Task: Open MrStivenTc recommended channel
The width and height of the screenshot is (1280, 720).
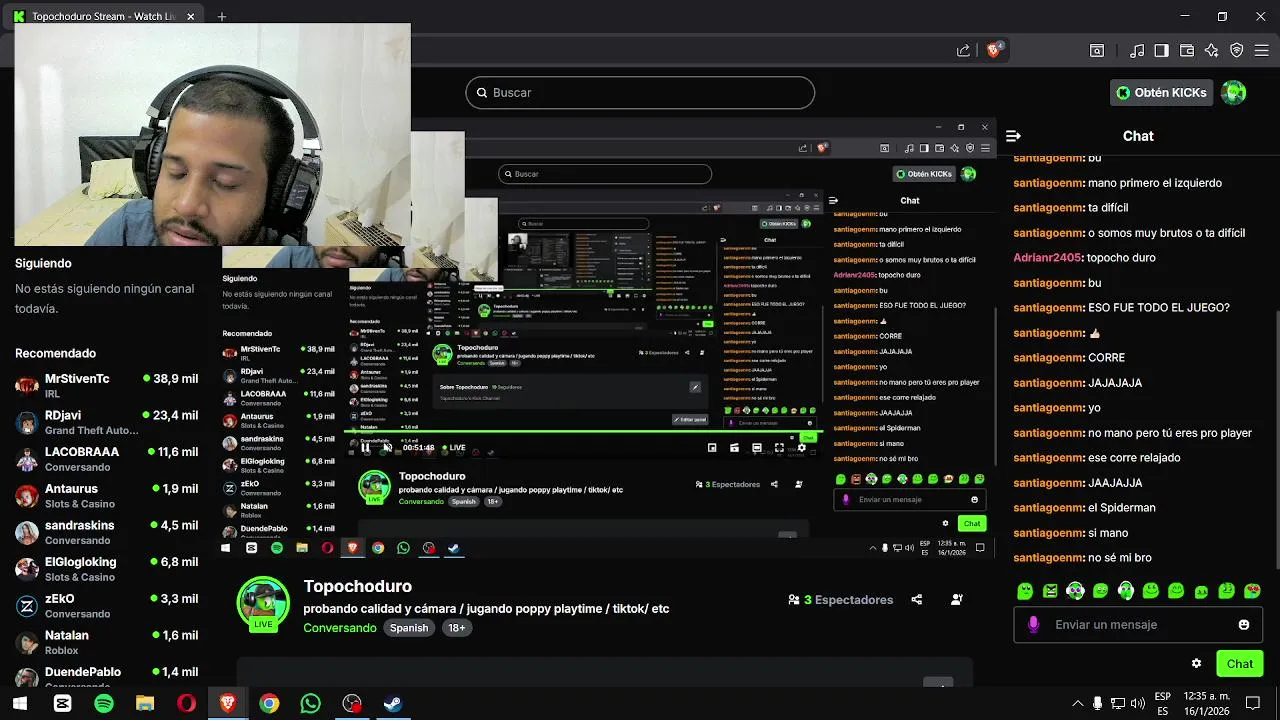Action: pyautogui.click(x=107, y=386)
